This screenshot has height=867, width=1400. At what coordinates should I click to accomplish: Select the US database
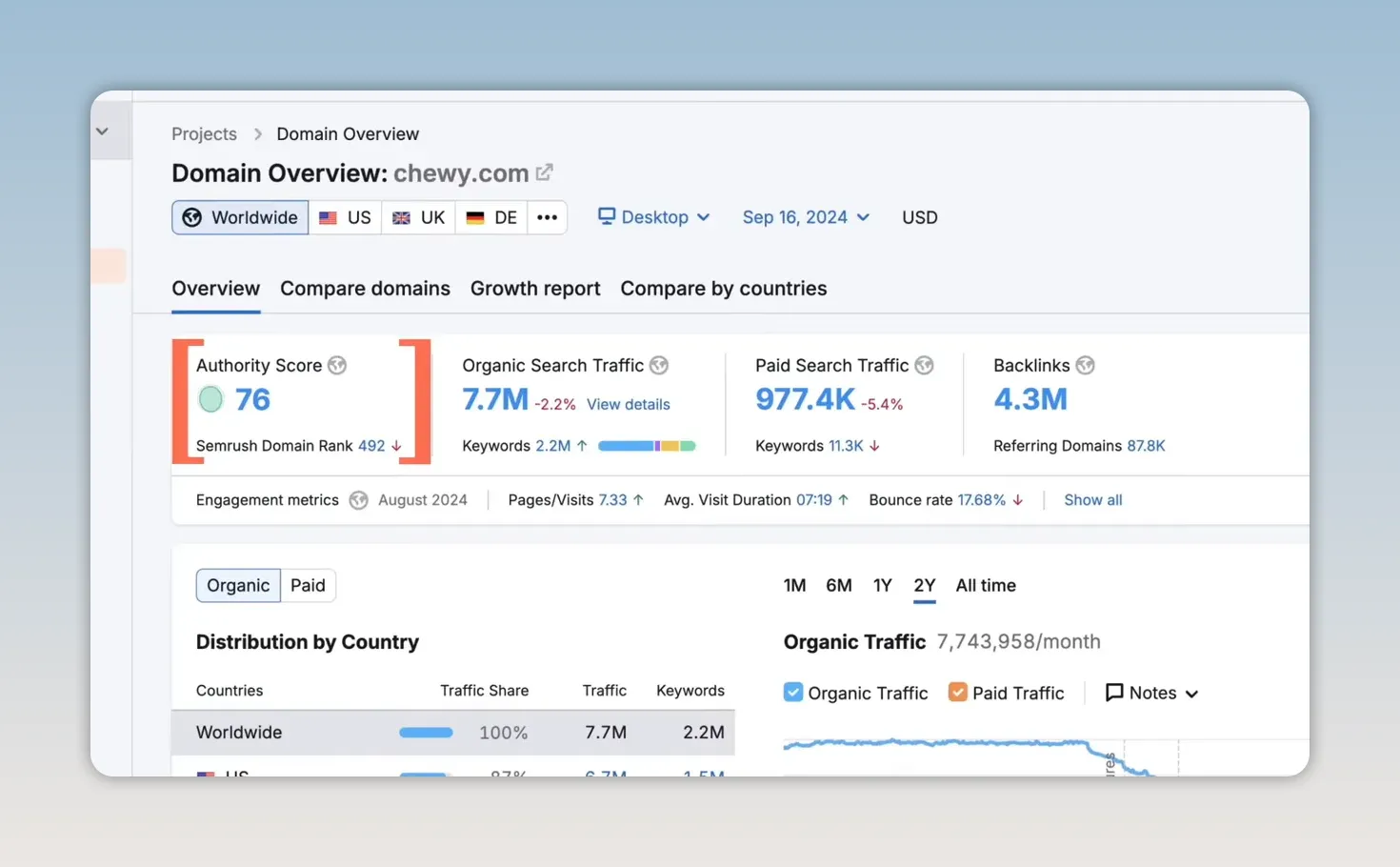pyautogui.click(x=345, y=217)
